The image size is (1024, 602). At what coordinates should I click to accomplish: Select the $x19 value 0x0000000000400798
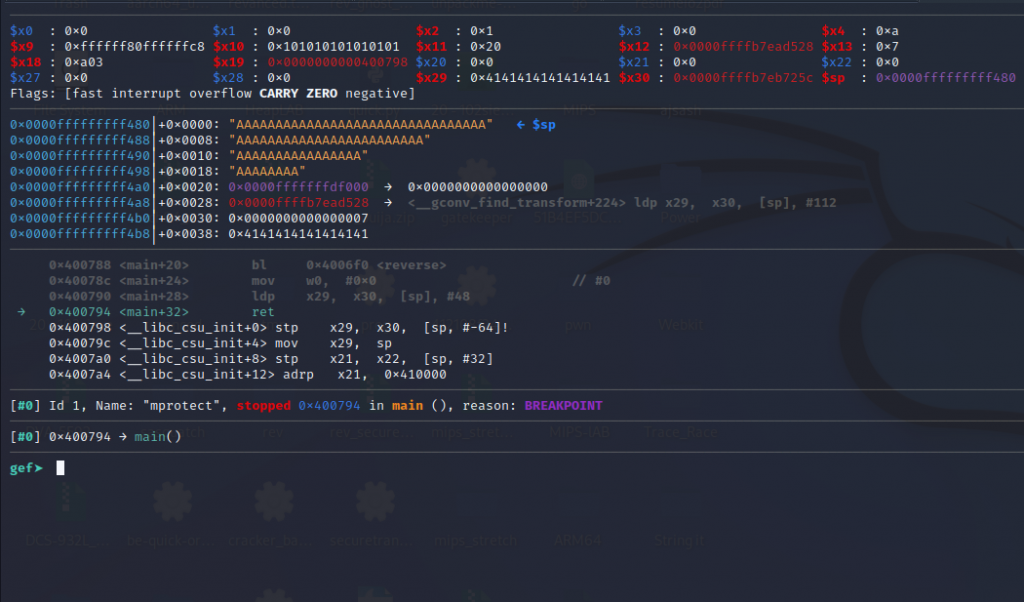(x=337, y=62)
